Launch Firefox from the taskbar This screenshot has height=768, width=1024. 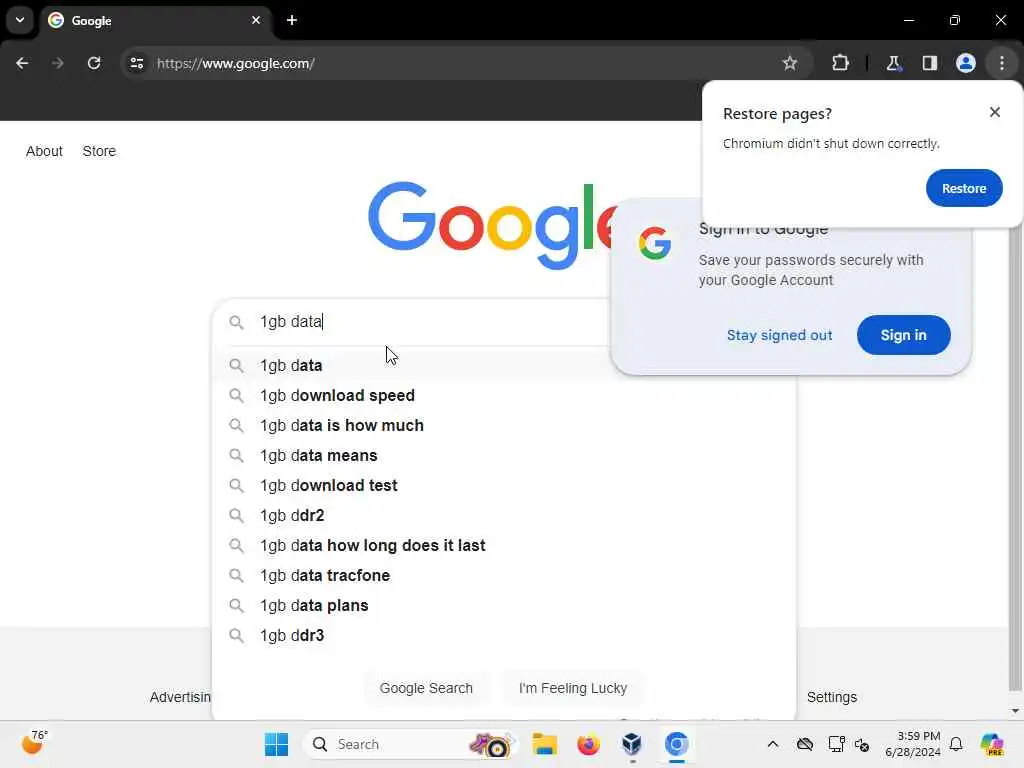click(x=588, y=744)
